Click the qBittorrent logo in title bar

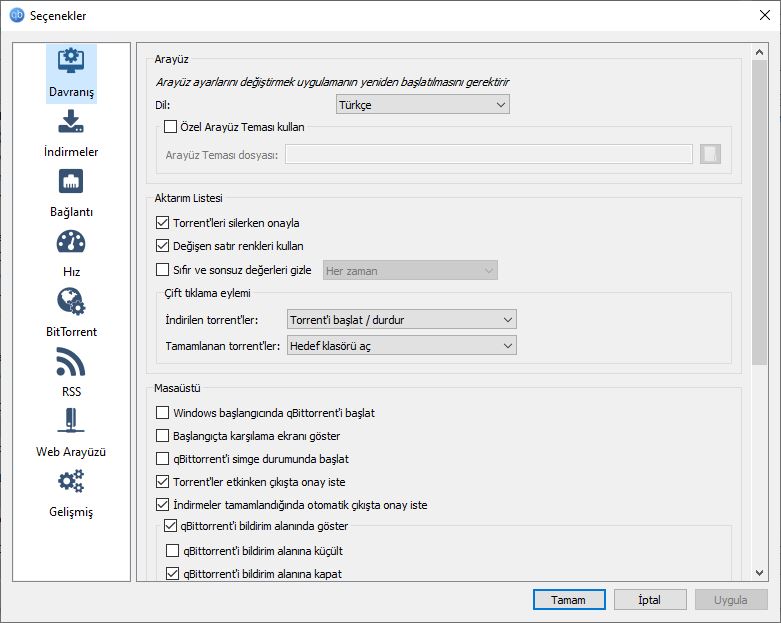pos(17,15)
